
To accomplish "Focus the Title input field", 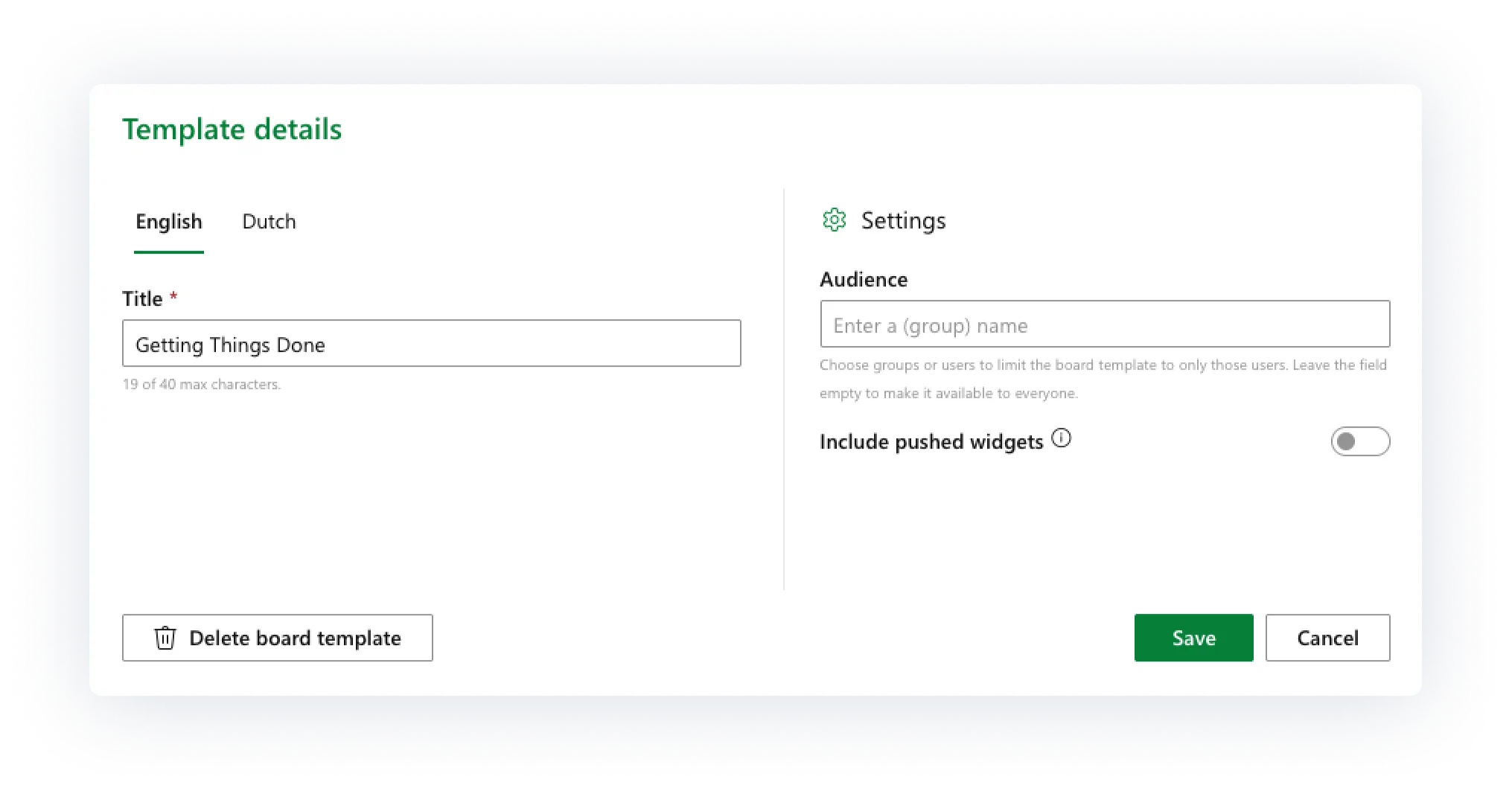I will pos(432,343).
